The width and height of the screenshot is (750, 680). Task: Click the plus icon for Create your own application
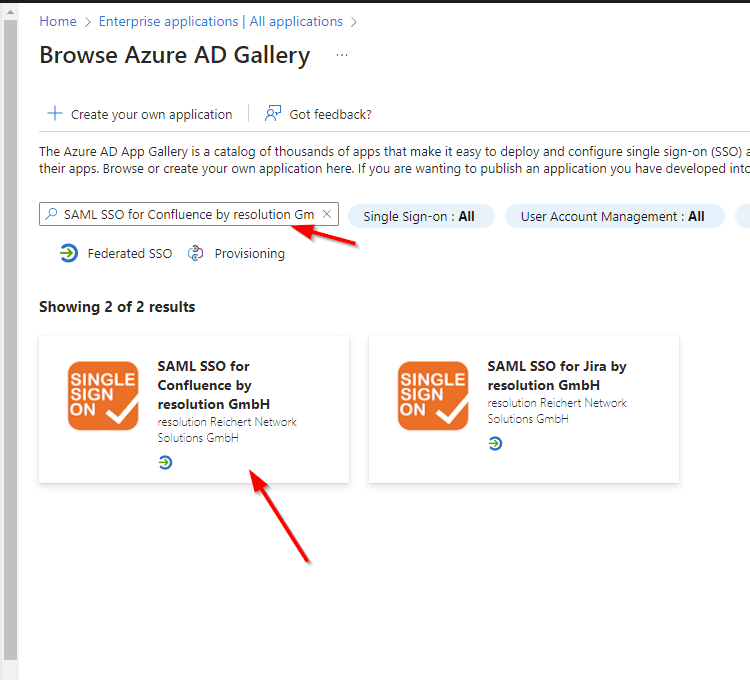click(55, 114)
